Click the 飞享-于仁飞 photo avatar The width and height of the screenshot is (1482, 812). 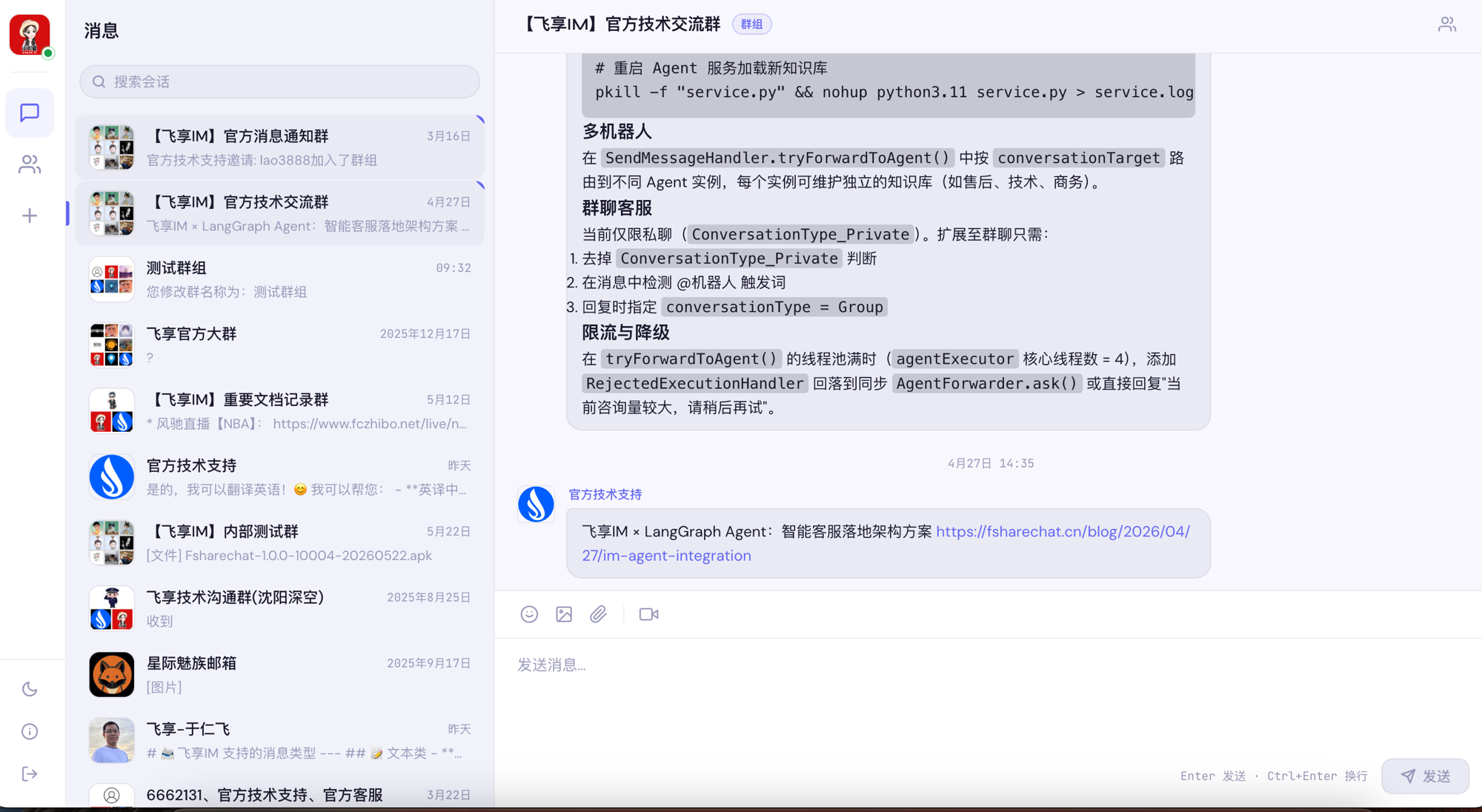pyautogui.click(x=111, y=741)
